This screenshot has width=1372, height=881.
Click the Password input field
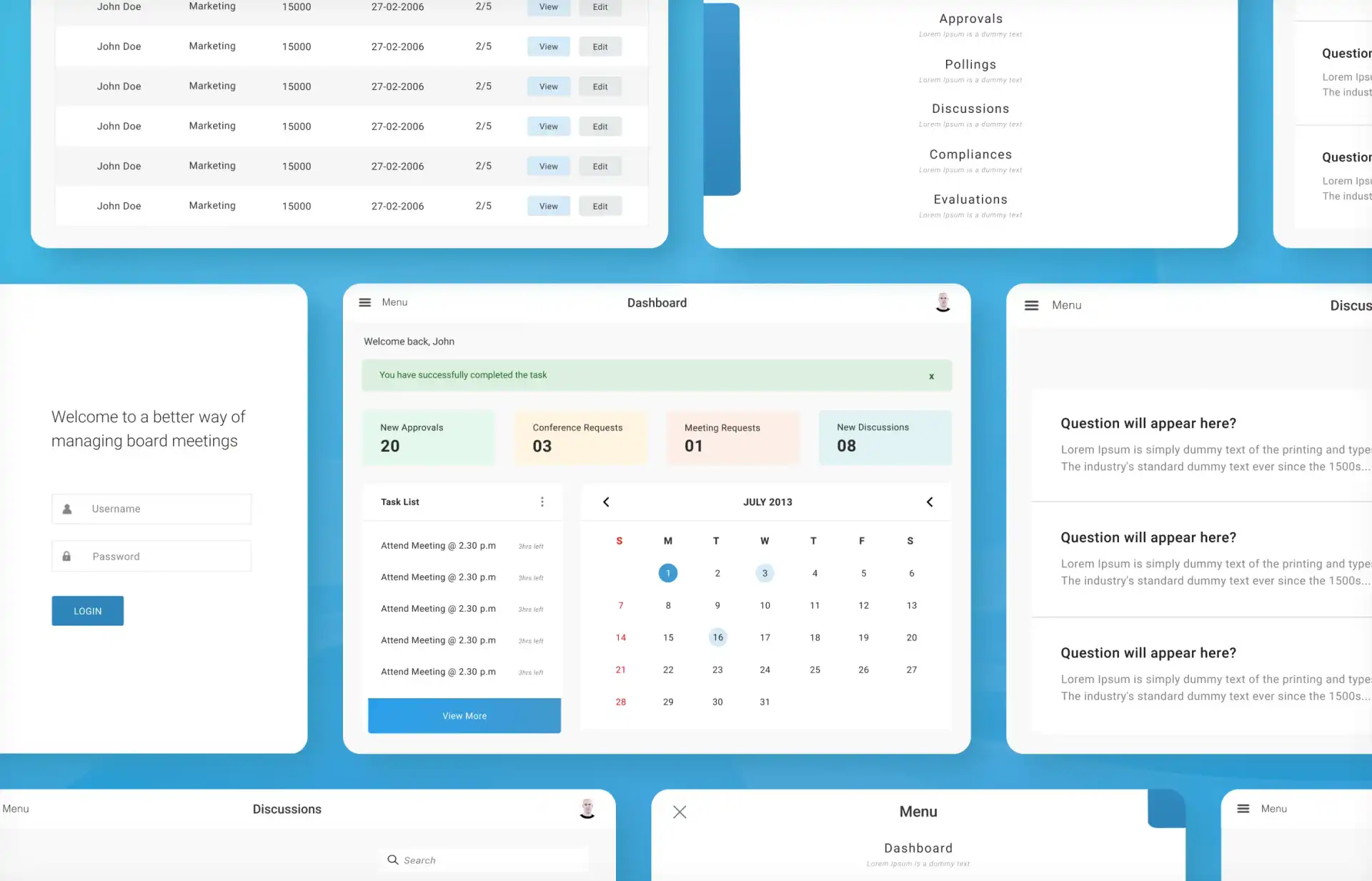pyautogui.click(x=151, y=556)
